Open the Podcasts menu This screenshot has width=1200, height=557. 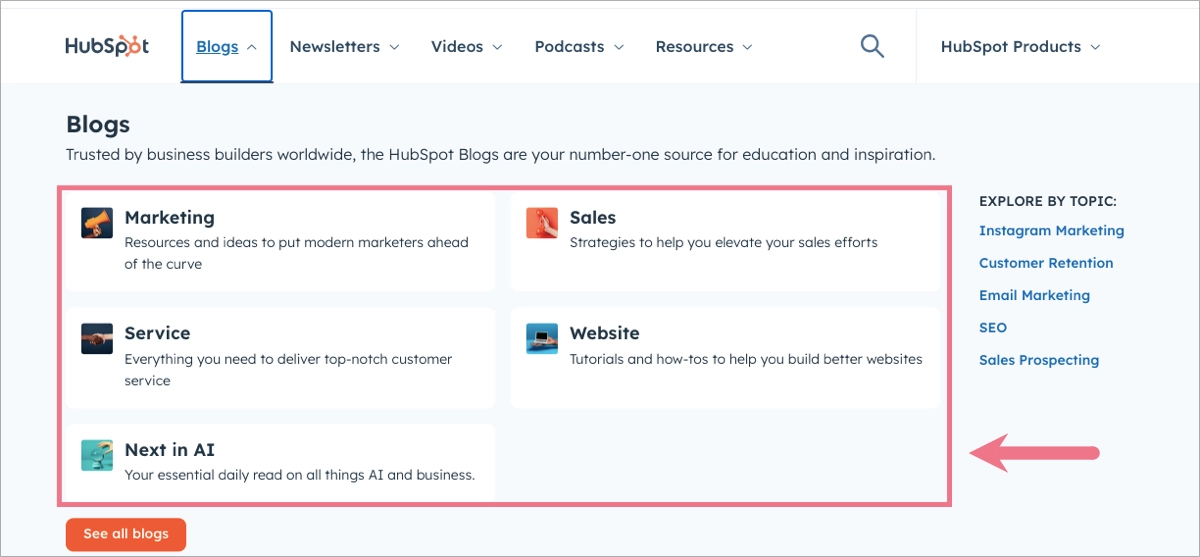point(579,47)
